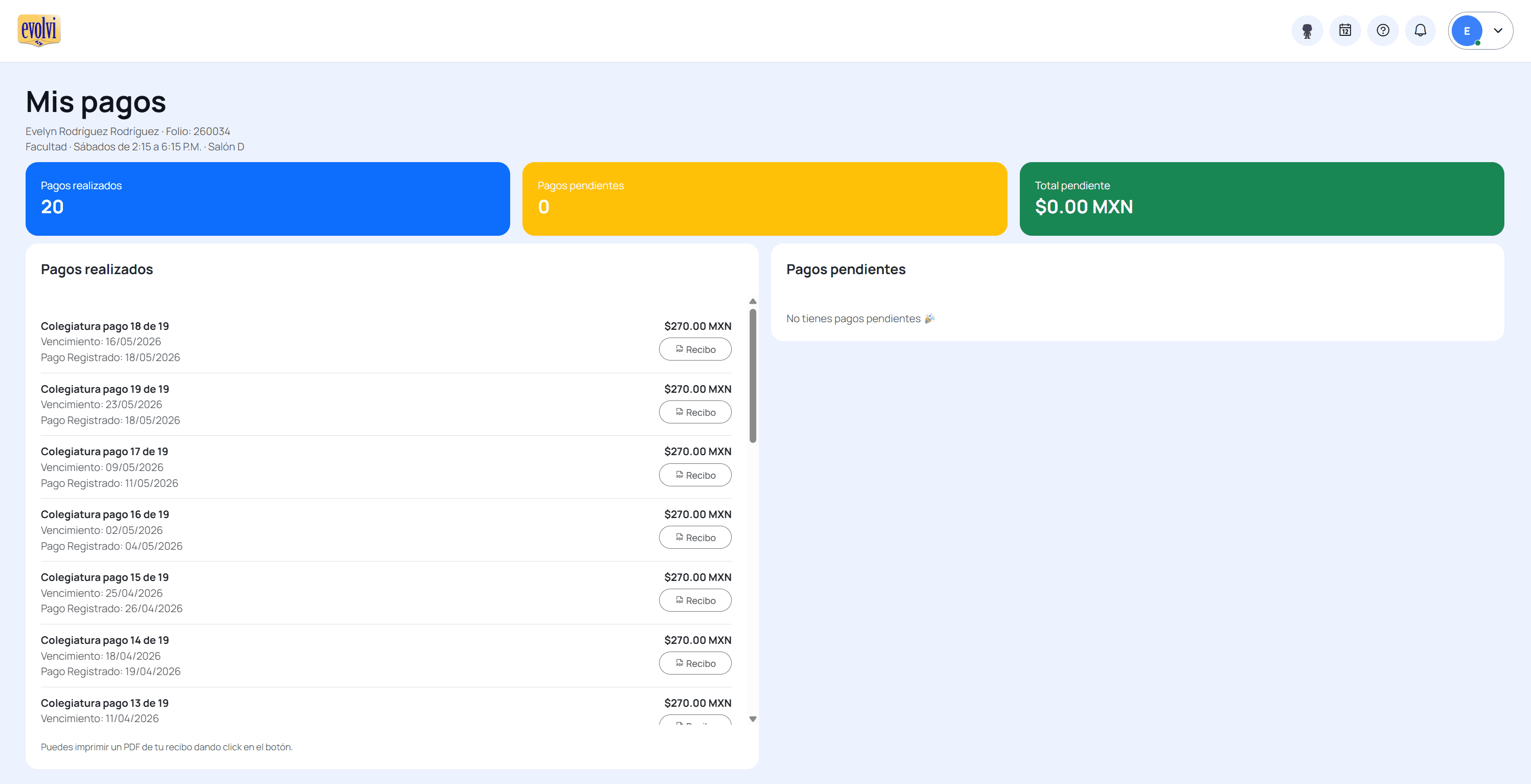The image size is (1531, 784).
Task: Select the $270.00 MXN amount for pago 16
Action: click(698, 514)
